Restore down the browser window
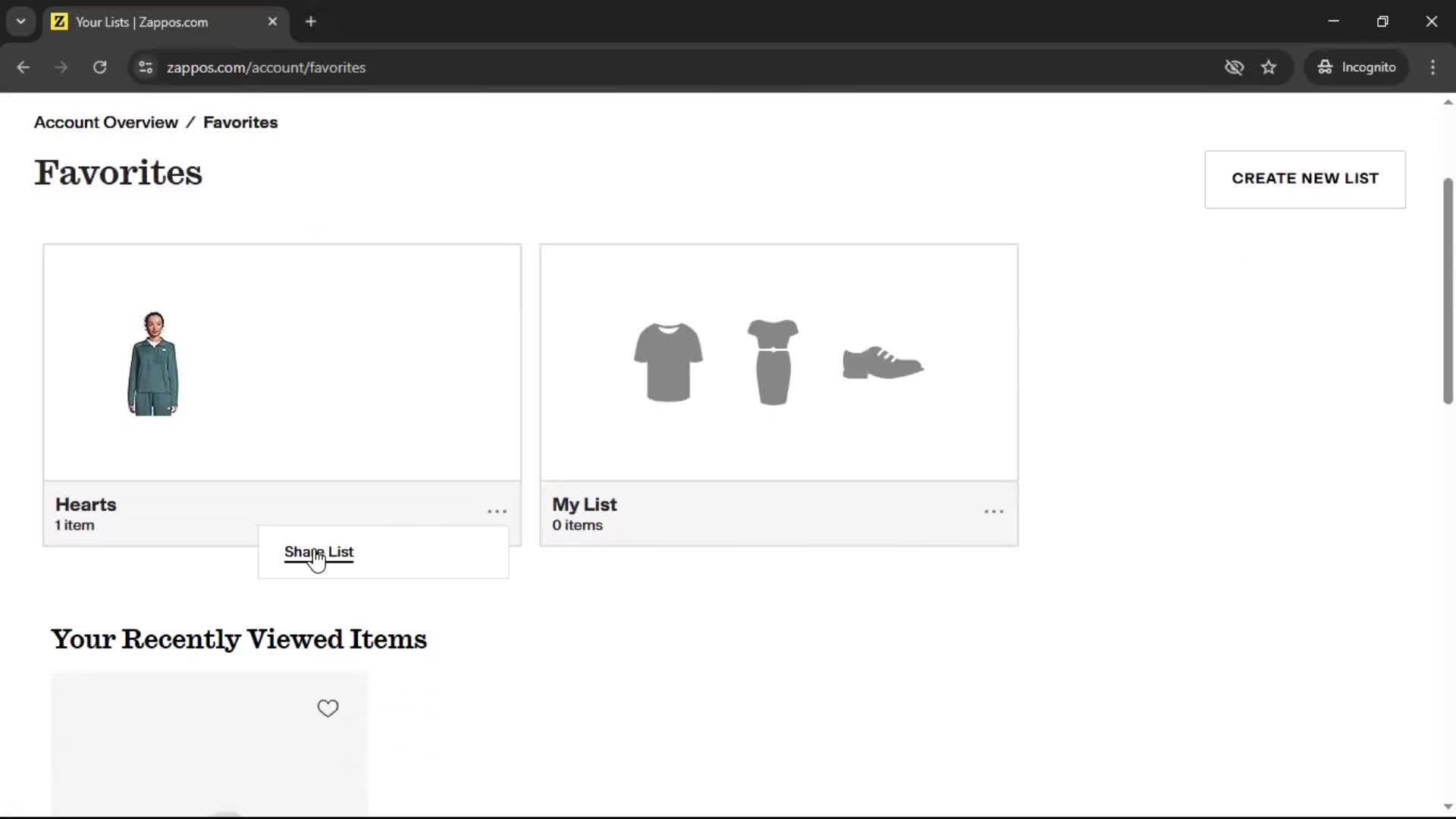The width and height of the screenshot is (1456, 819). 1382,22
